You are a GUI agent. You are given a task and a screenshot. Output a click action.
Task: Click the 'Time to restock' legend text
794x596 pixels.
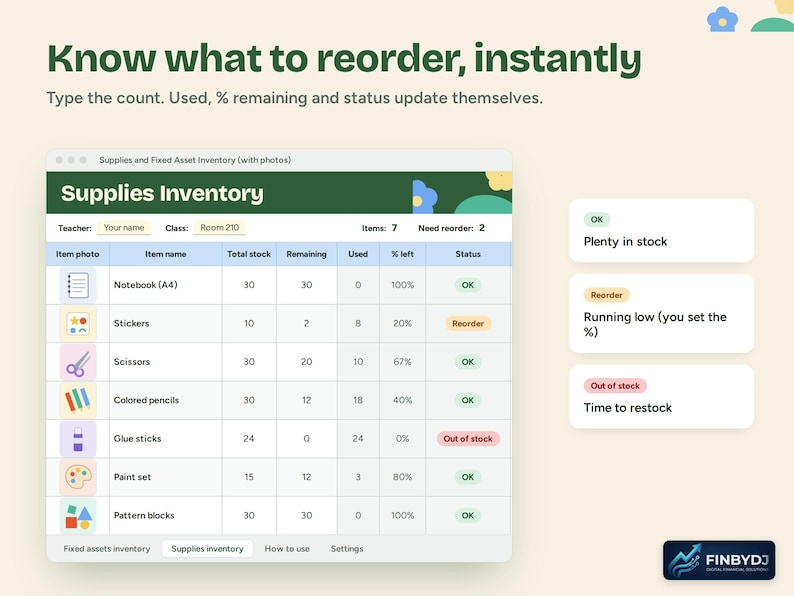pyautogui.click(x=627, y=408)
